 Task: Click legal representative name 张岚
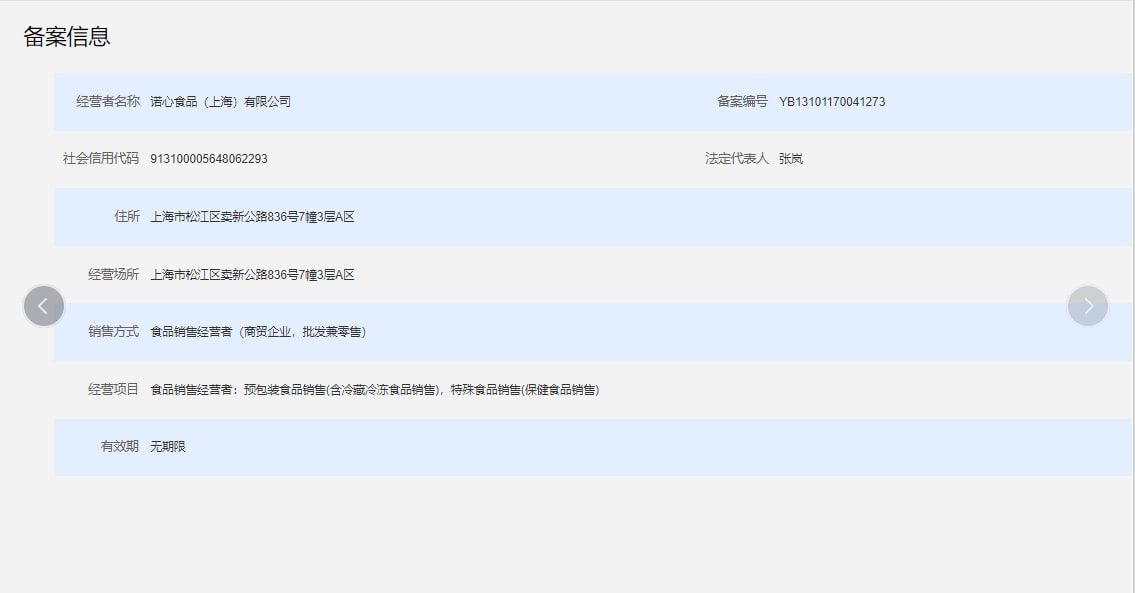coord(791,159)
